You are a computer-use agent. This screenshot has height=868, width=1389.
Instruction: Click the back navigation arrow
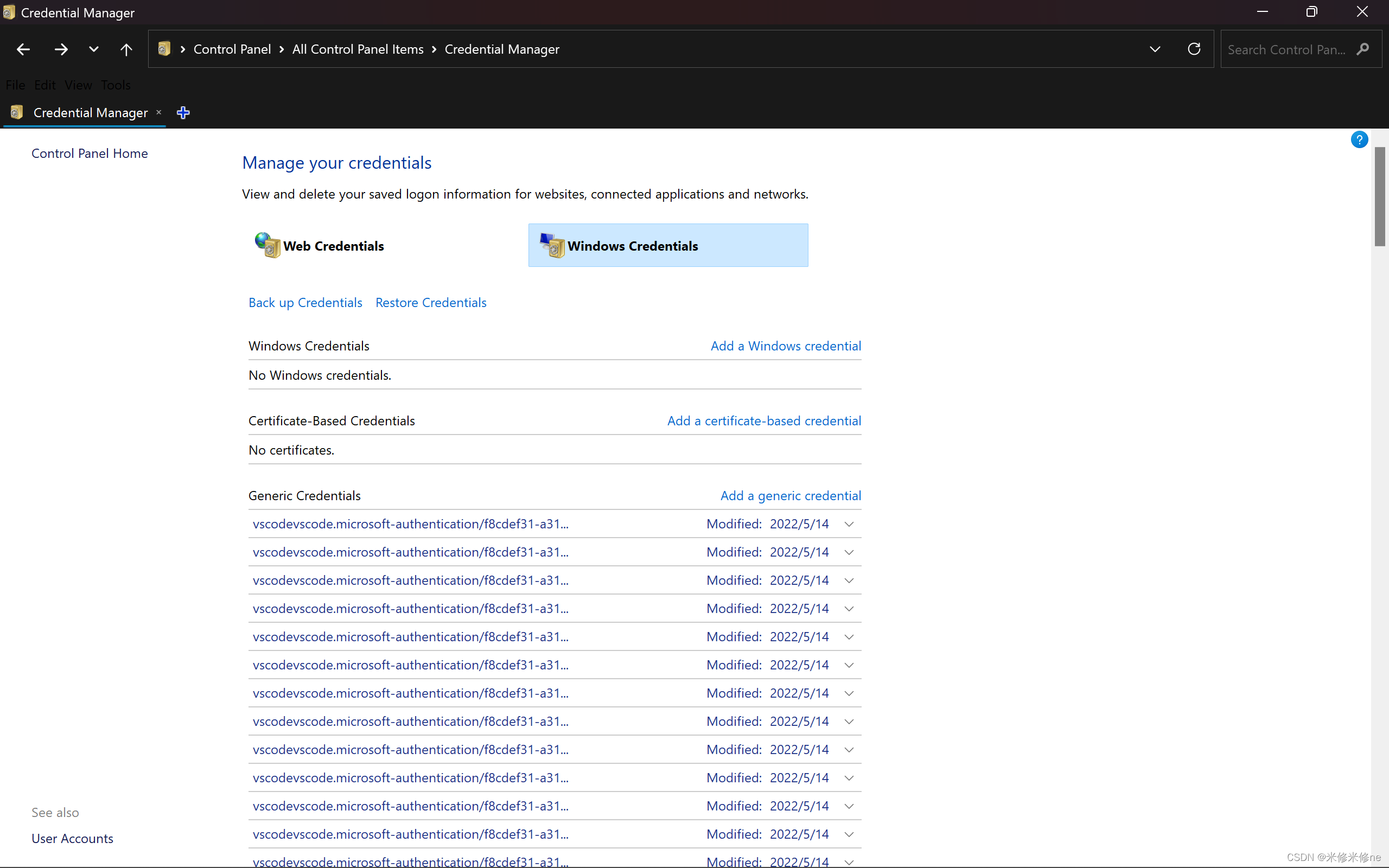point(23,49)
